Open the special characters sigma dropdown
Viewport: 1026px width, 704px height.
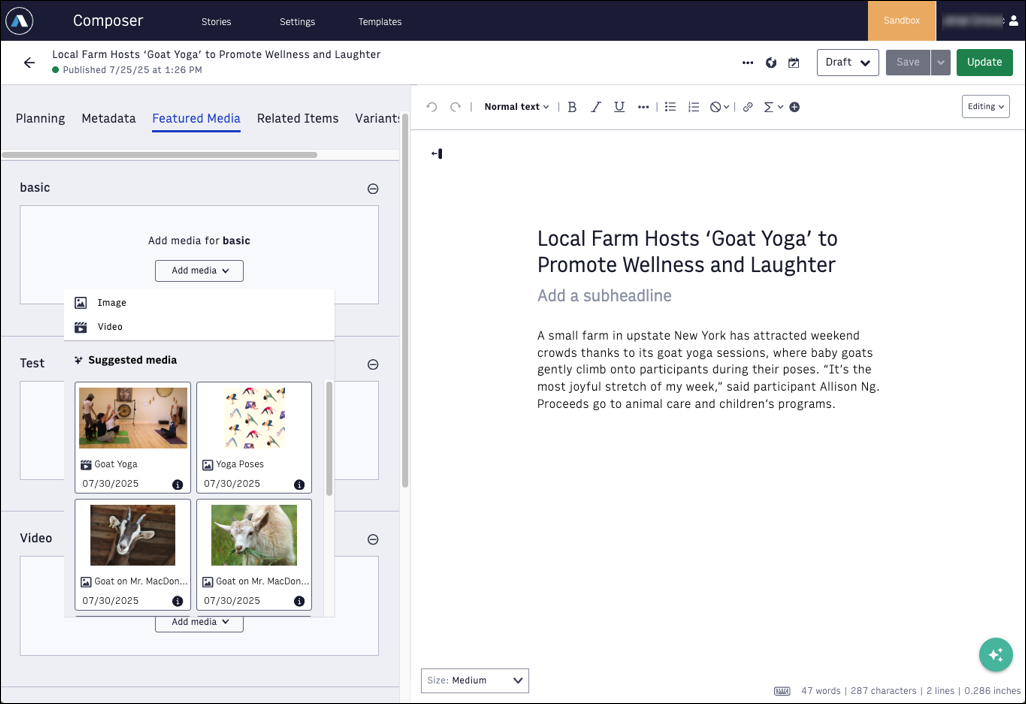[773, 107]
